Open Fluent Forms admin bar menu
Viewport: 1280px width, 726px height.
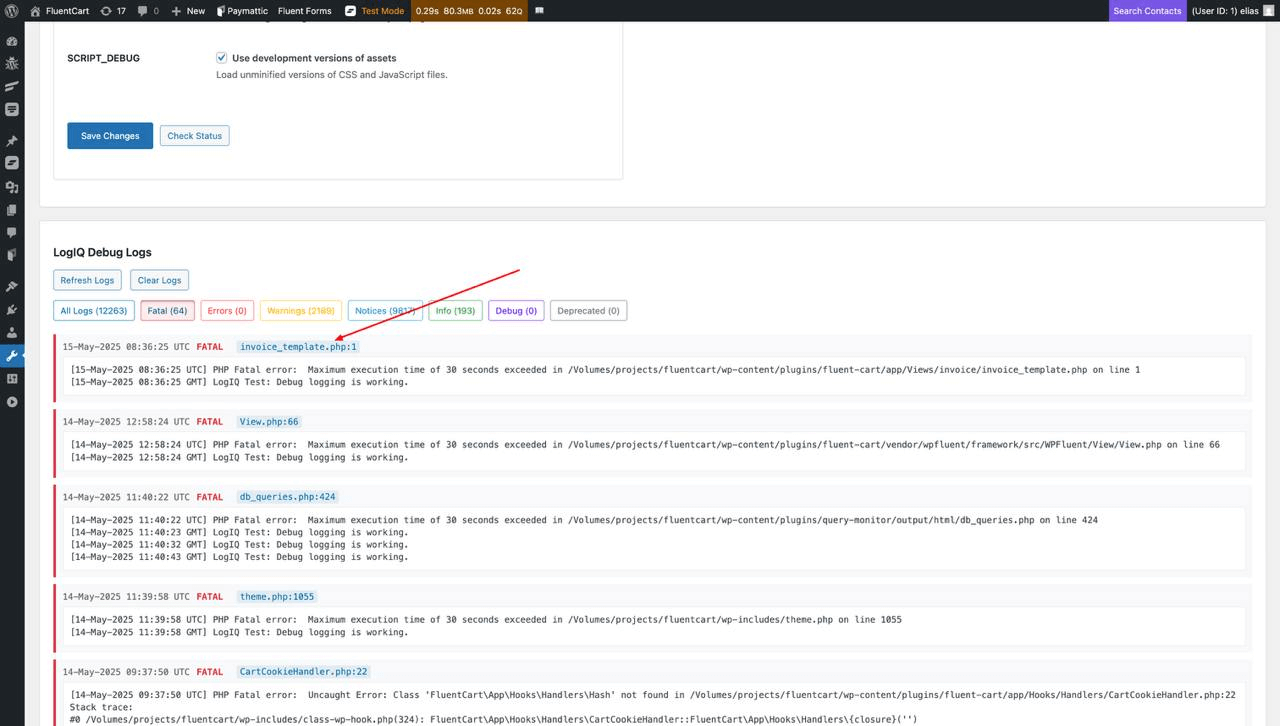point(304,11)
